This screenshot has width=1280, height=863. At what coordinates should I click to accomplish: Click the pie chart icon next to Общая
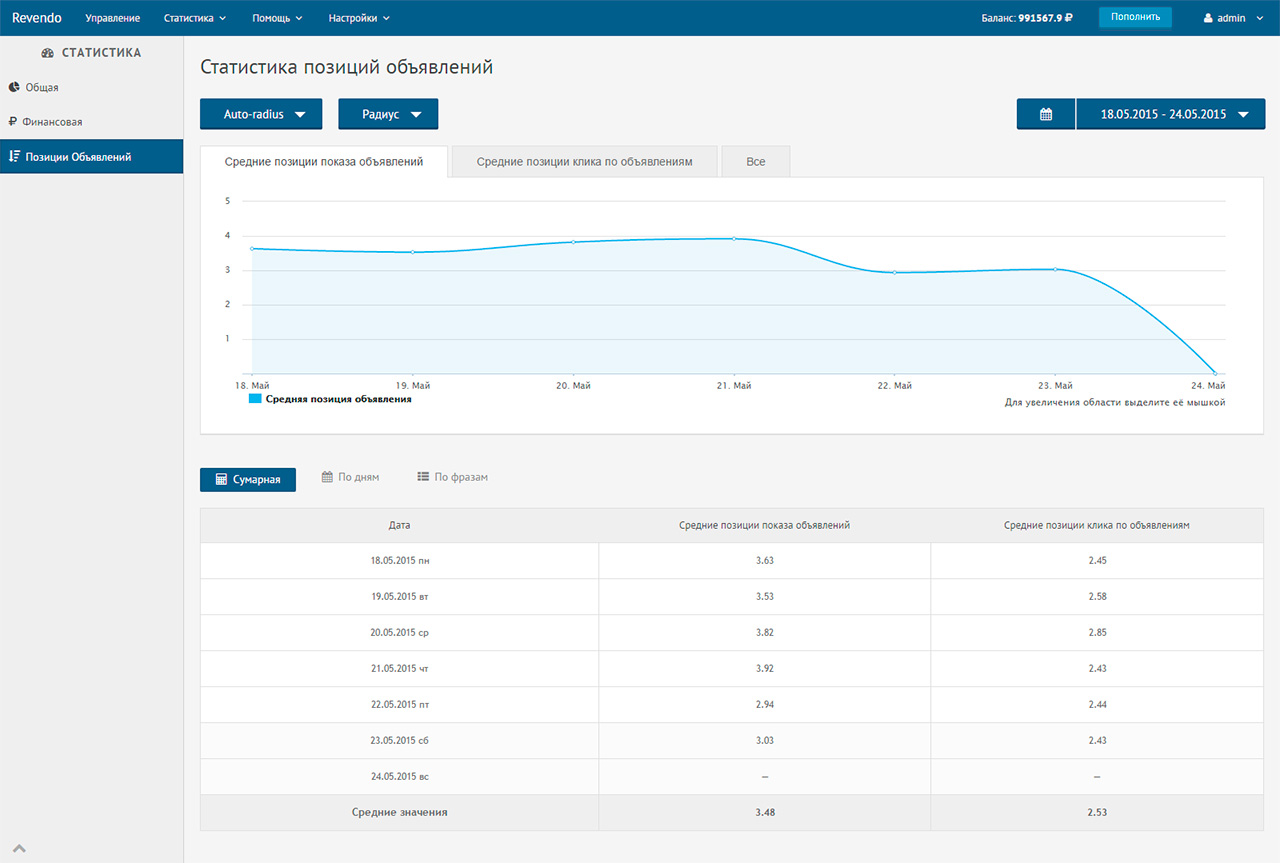click(14, 87)
